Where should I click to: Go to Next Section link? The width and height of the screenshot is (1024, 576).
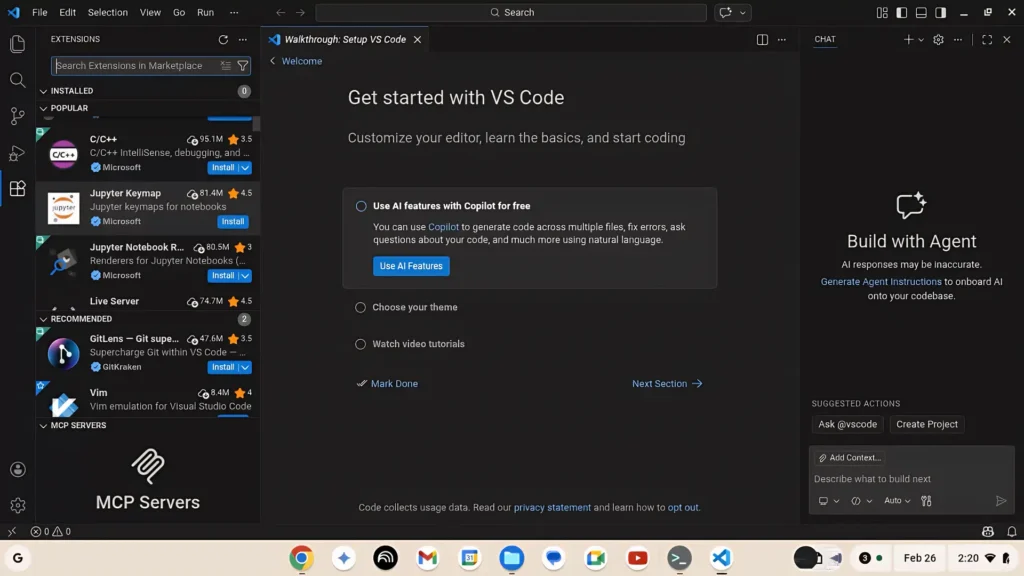pyautogui.click(x=667, y=383)
